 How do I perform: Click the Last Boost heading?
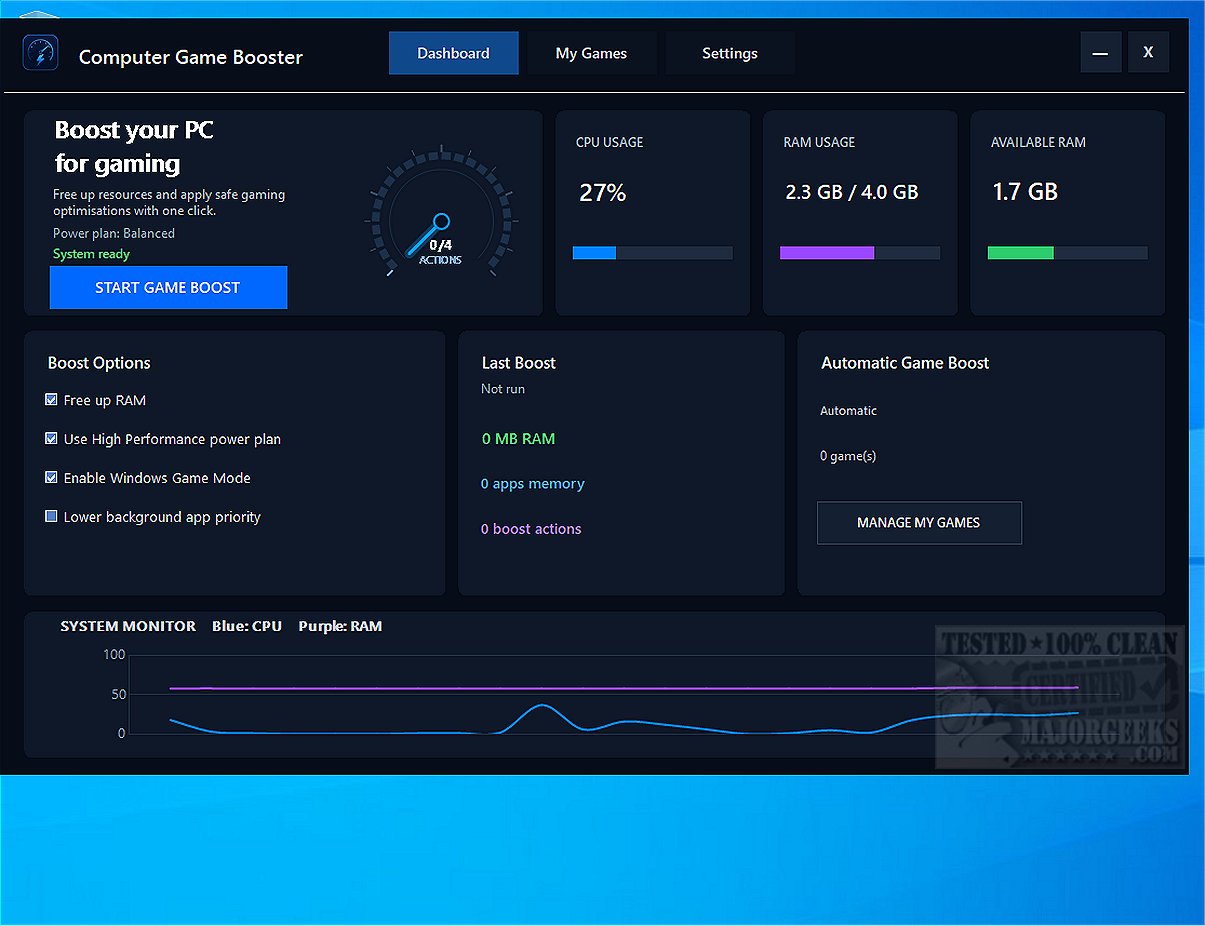519,363
